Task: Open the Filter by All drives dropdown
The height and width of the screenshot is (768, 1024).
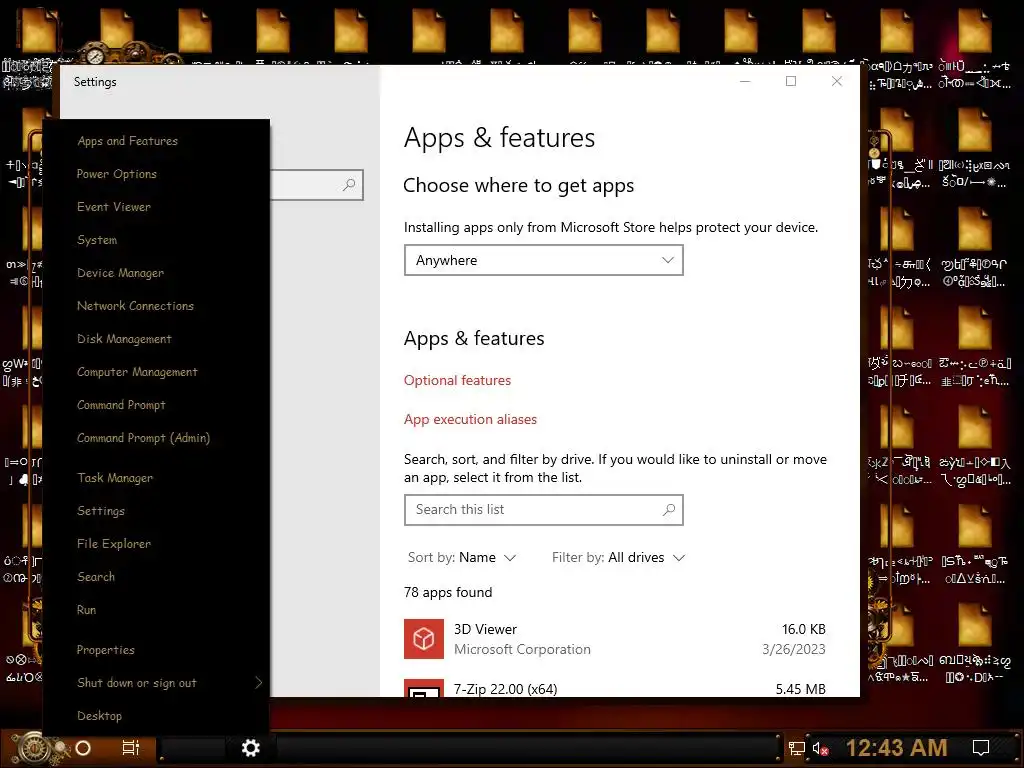Action: pyautogui.click(x=618, y=557)
